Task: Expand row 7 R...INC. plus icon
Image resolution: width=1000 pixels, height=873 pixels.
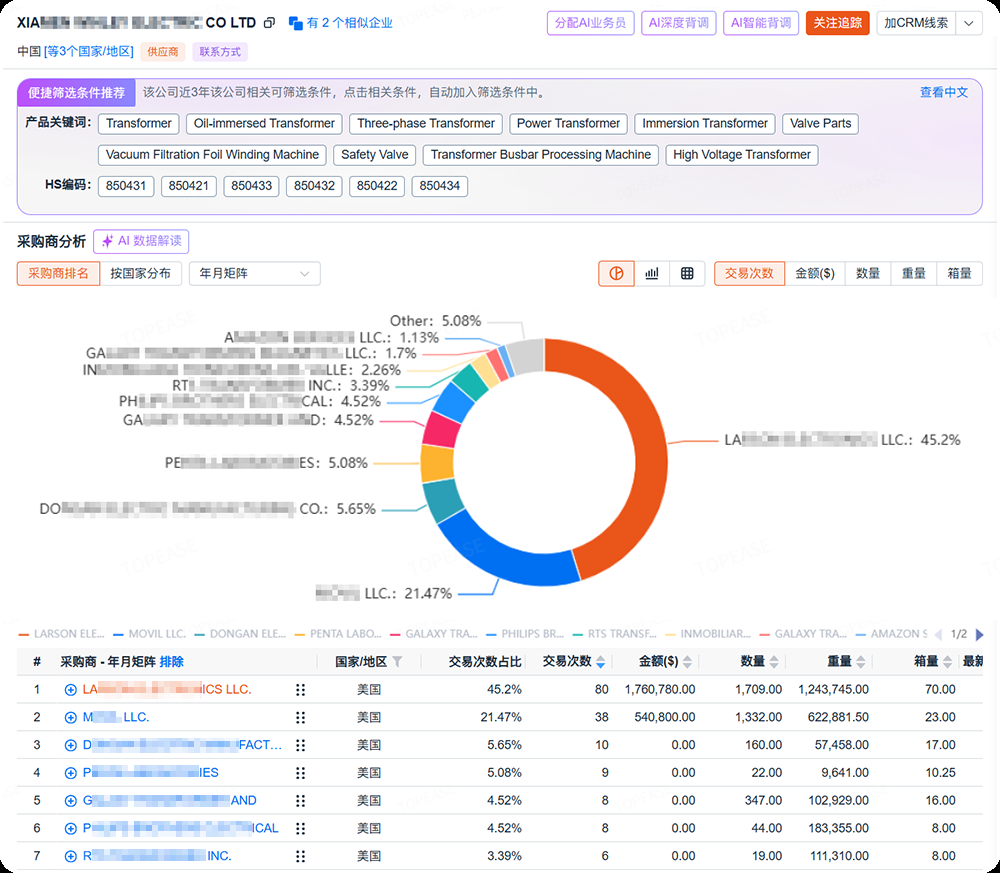Action: (x=71, y=856)
